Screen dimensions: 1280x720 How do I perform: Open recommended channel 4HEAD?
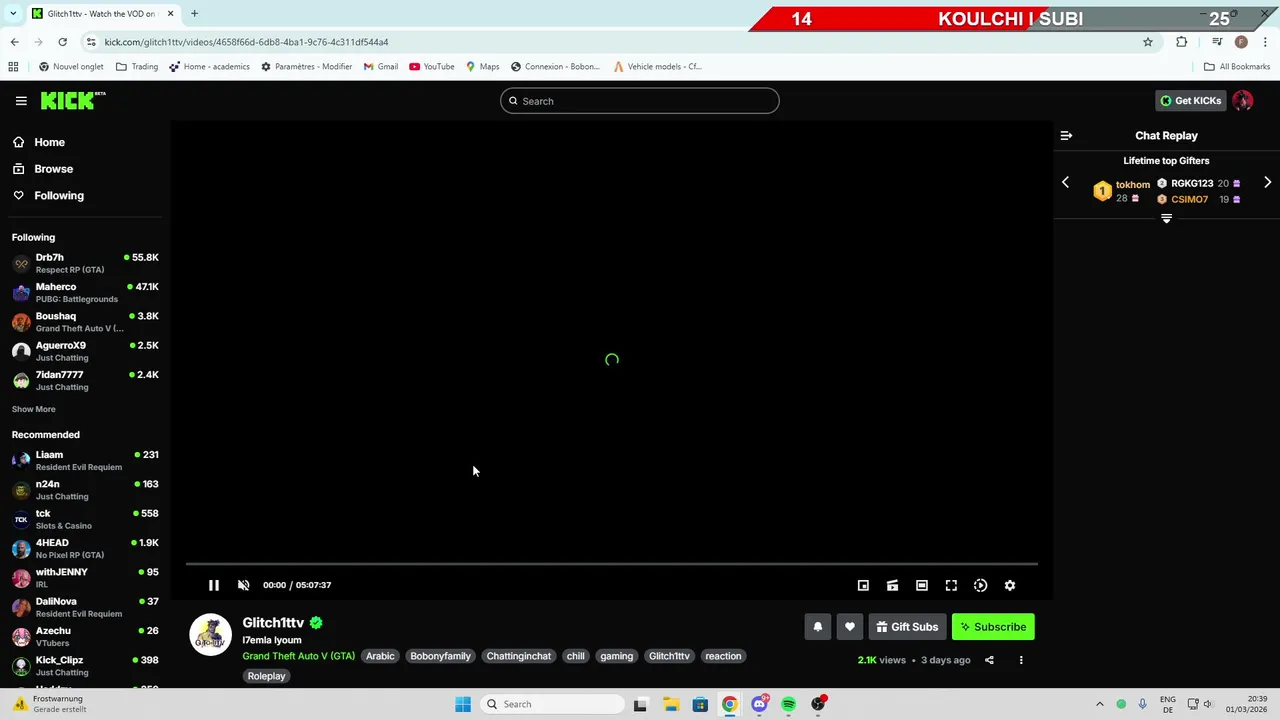(x=85, y=548)
